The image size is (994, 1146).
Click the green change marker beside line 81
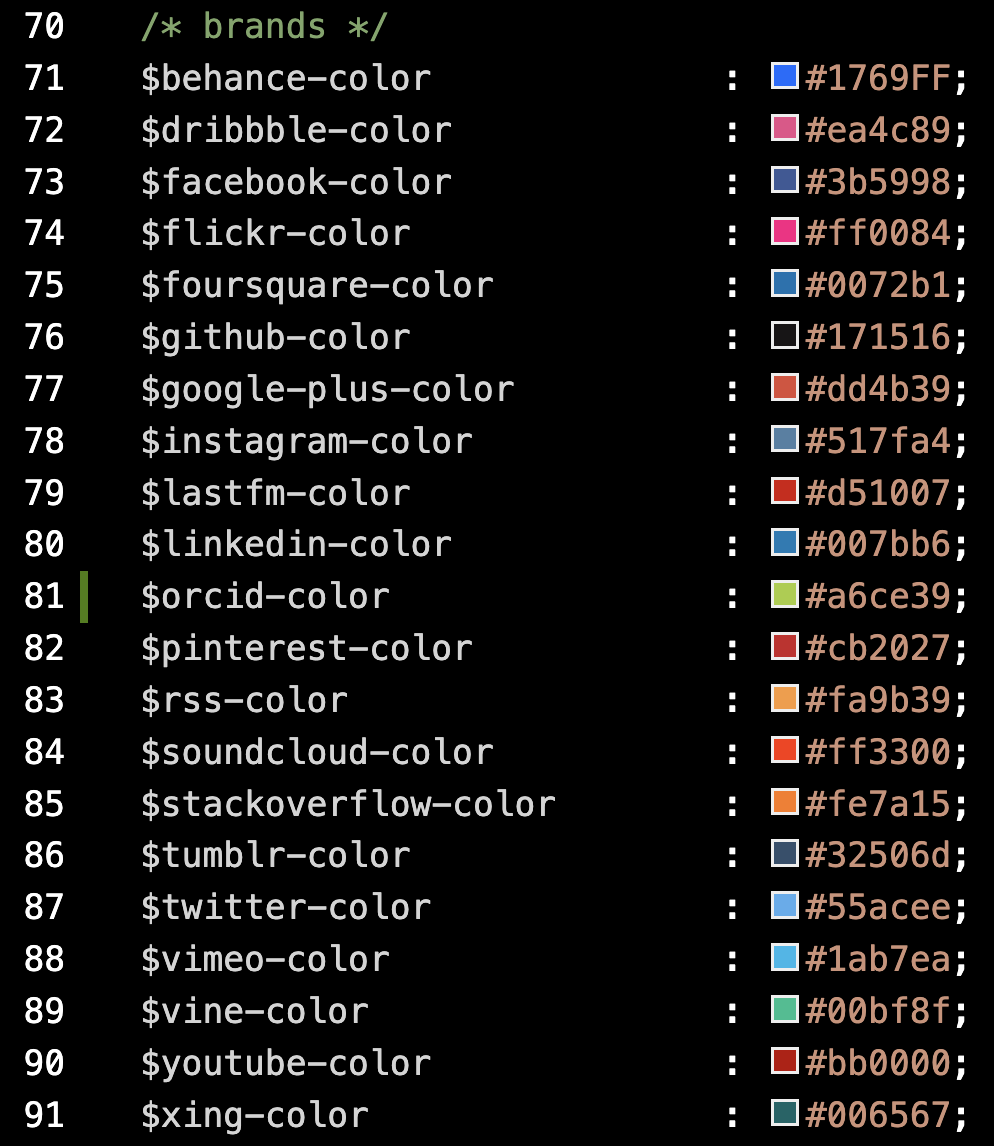click(x=84, y=597)
